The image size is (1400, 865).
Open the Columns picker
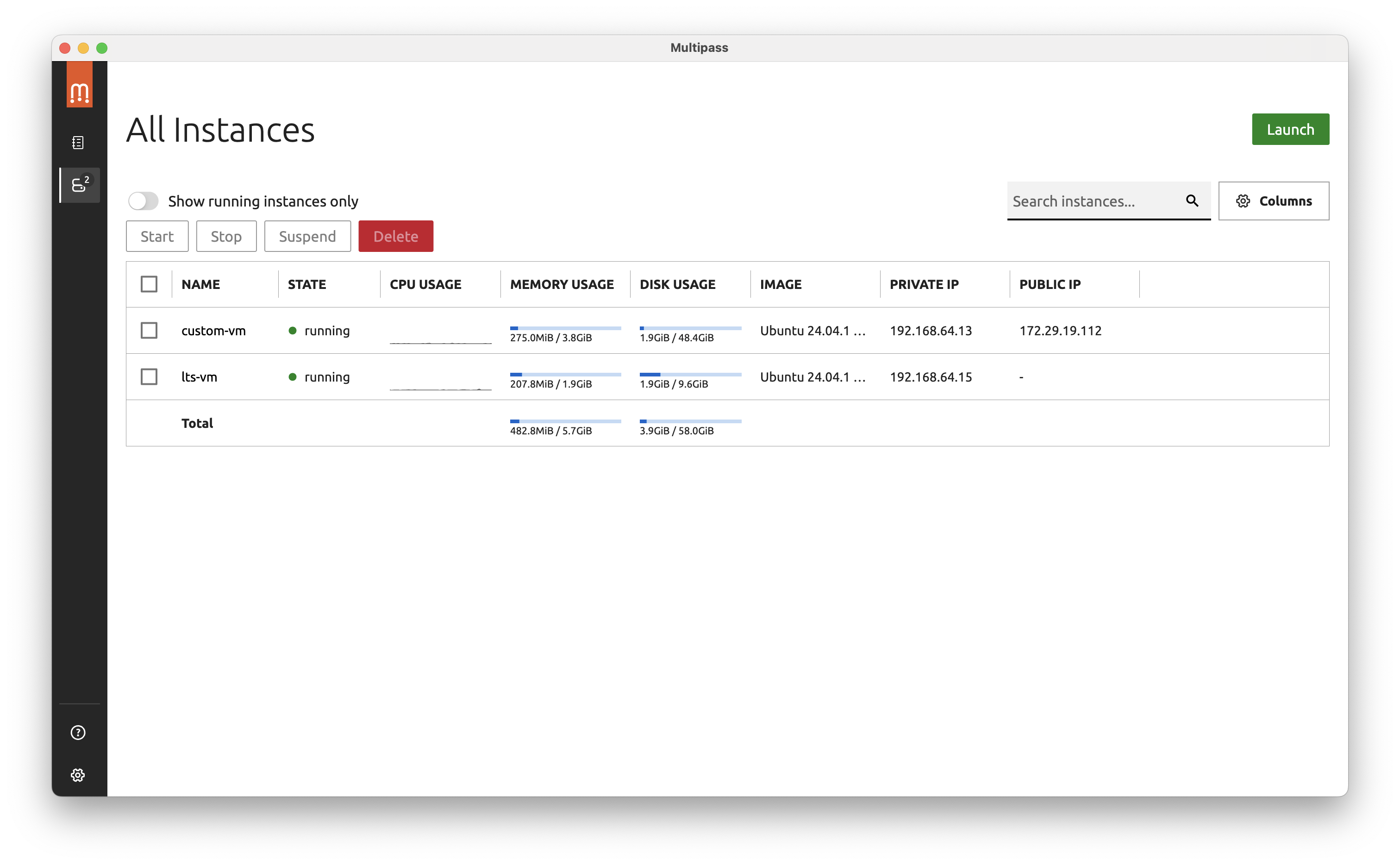(x=1274, y=201)
